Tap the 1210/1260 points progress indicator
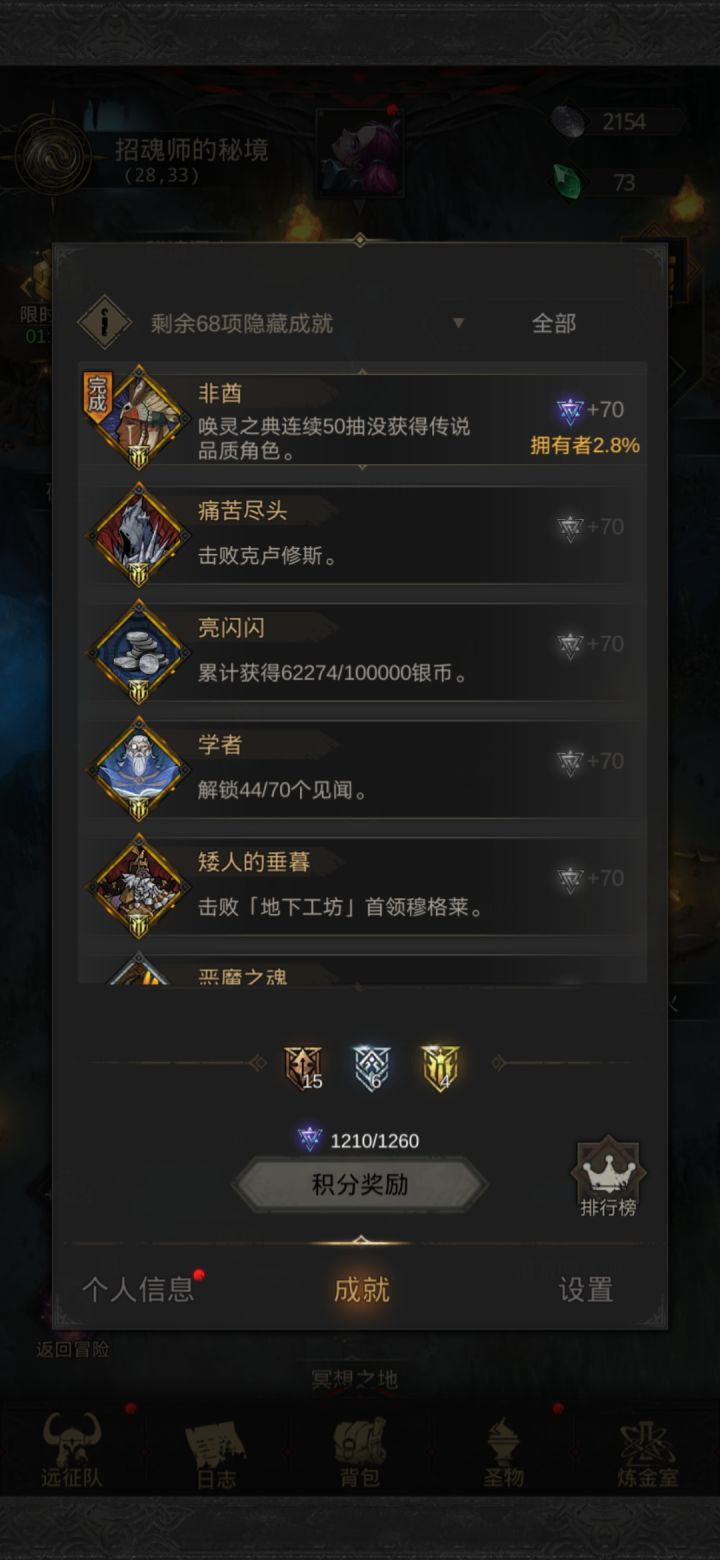Viewport: 720px width, 1560px height. click(359, 1140)
